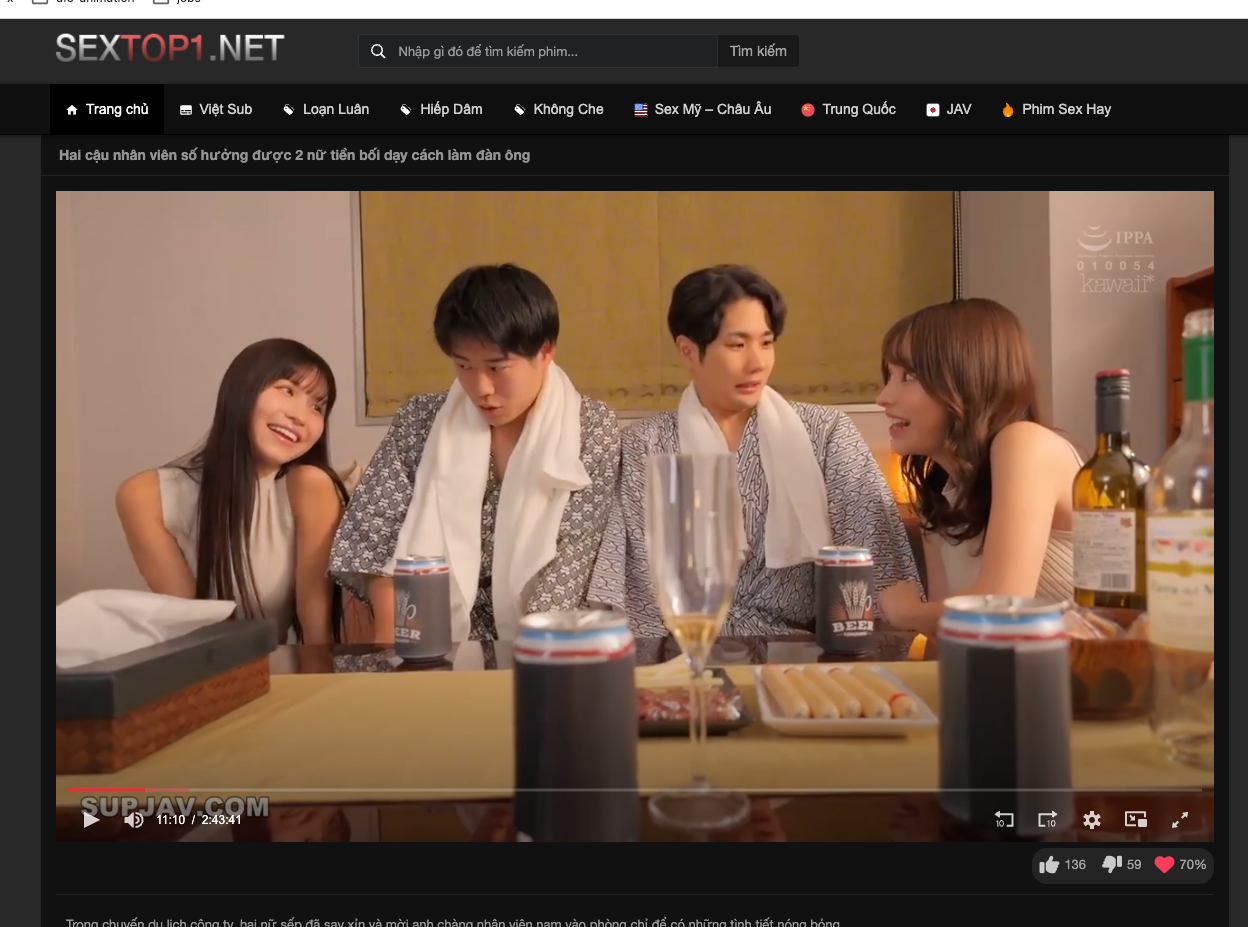Play the video with the play button
This screenshot has height=927, width=1248.
click(91, 820)
